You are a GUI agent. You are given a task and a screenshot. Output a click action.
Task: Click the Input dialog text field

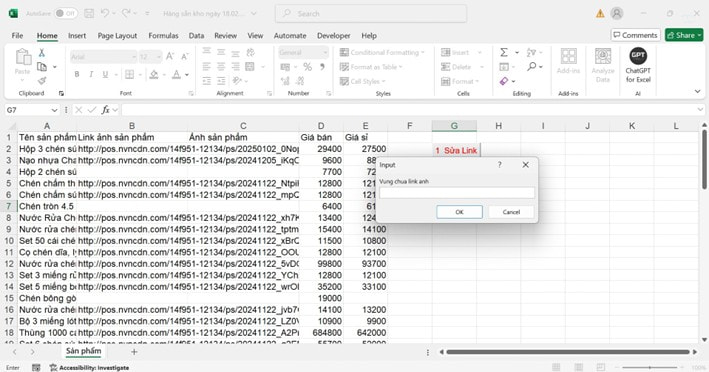click(457, 193)
